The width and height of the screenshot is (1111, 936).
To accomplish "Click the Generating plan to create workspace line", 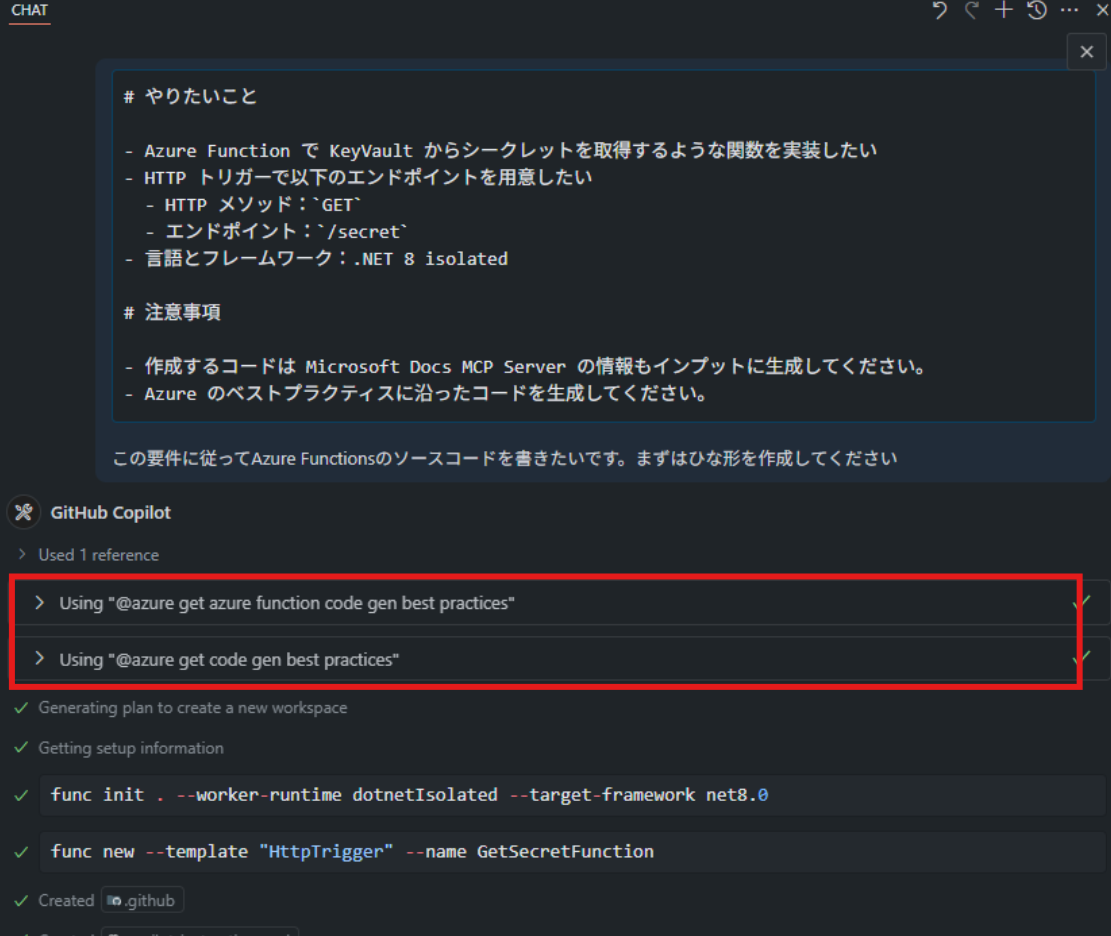I will click(x=193, y=708).
